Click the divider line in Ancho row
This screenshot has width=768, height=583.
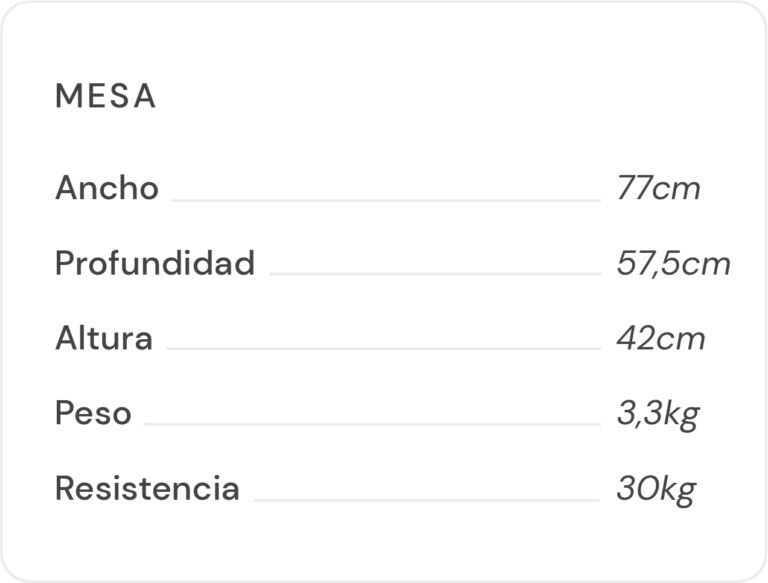[385, 200]
